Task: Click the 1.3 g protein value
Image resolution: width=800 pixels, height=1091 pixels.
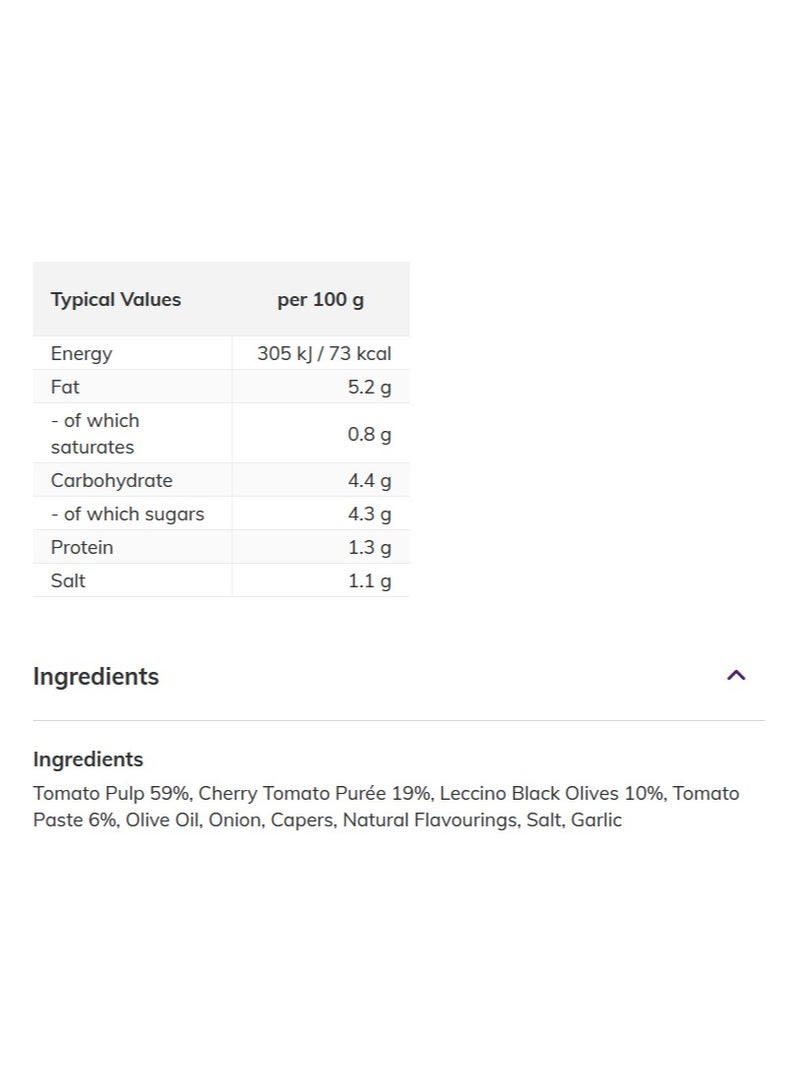Action: point(369,548)
